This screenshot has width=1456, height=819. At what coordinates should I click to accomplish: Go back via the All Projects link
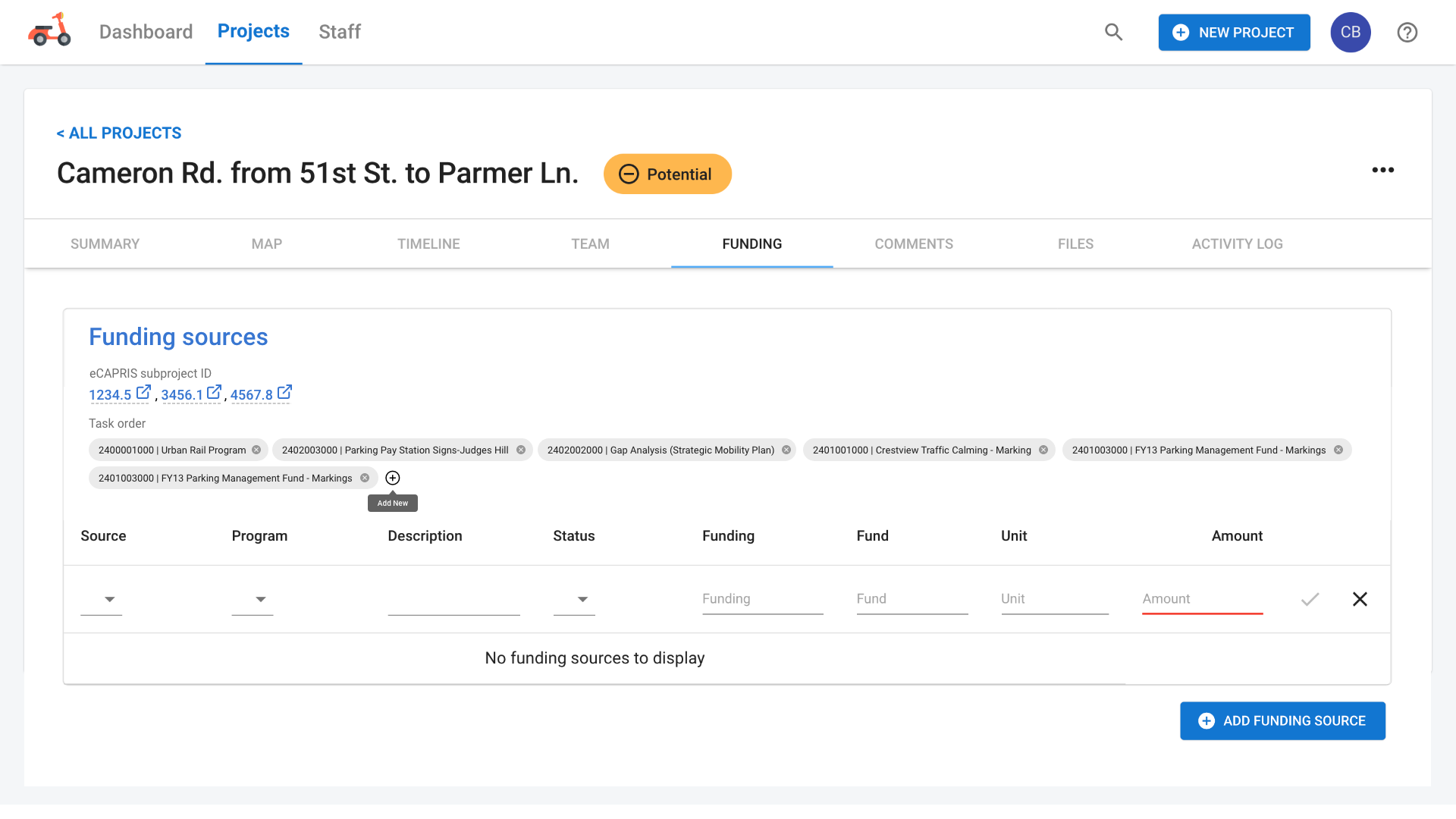click(x=119, y=133)
